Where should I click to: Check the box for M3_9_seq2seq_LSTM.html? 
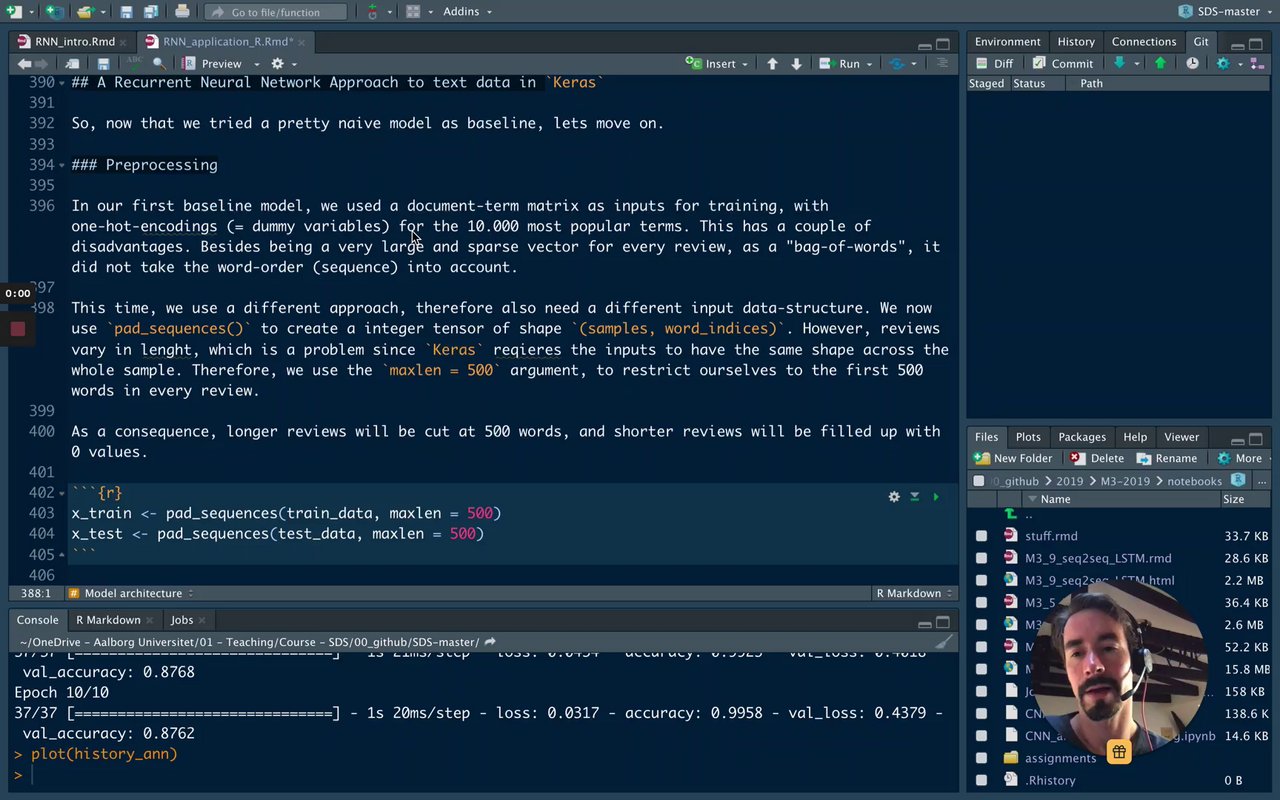981,580
